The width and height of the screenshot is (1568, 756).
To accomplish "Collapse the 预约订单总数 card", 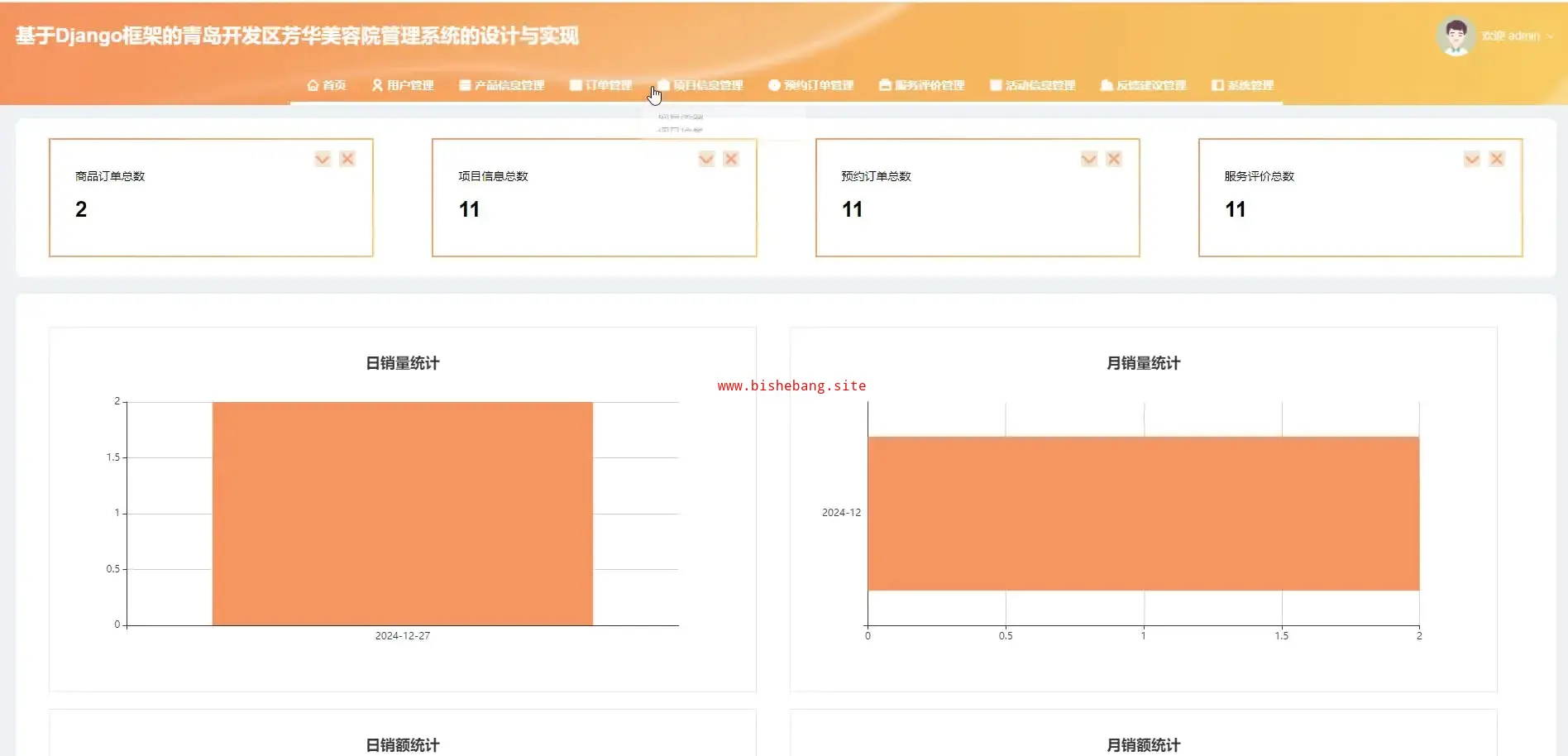I will 1089,159.
